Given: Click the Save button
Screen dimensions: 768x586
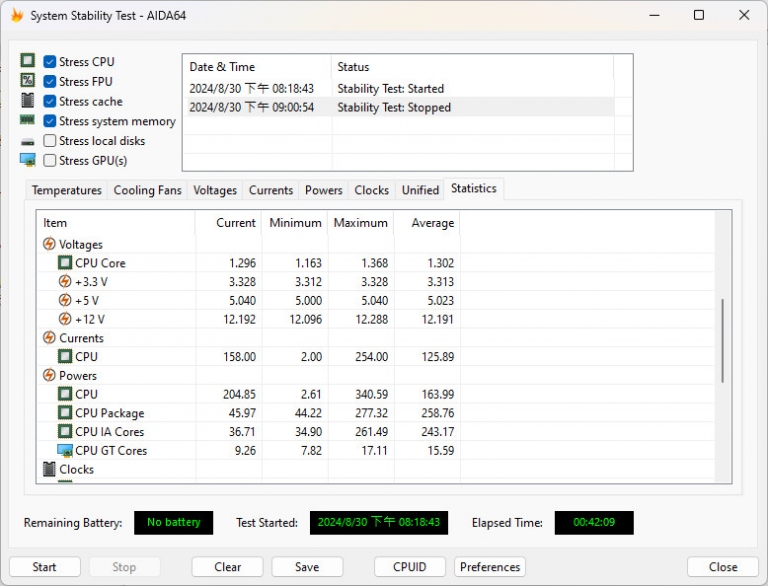Looking at the screenshot, I should [x=307, y=567].
